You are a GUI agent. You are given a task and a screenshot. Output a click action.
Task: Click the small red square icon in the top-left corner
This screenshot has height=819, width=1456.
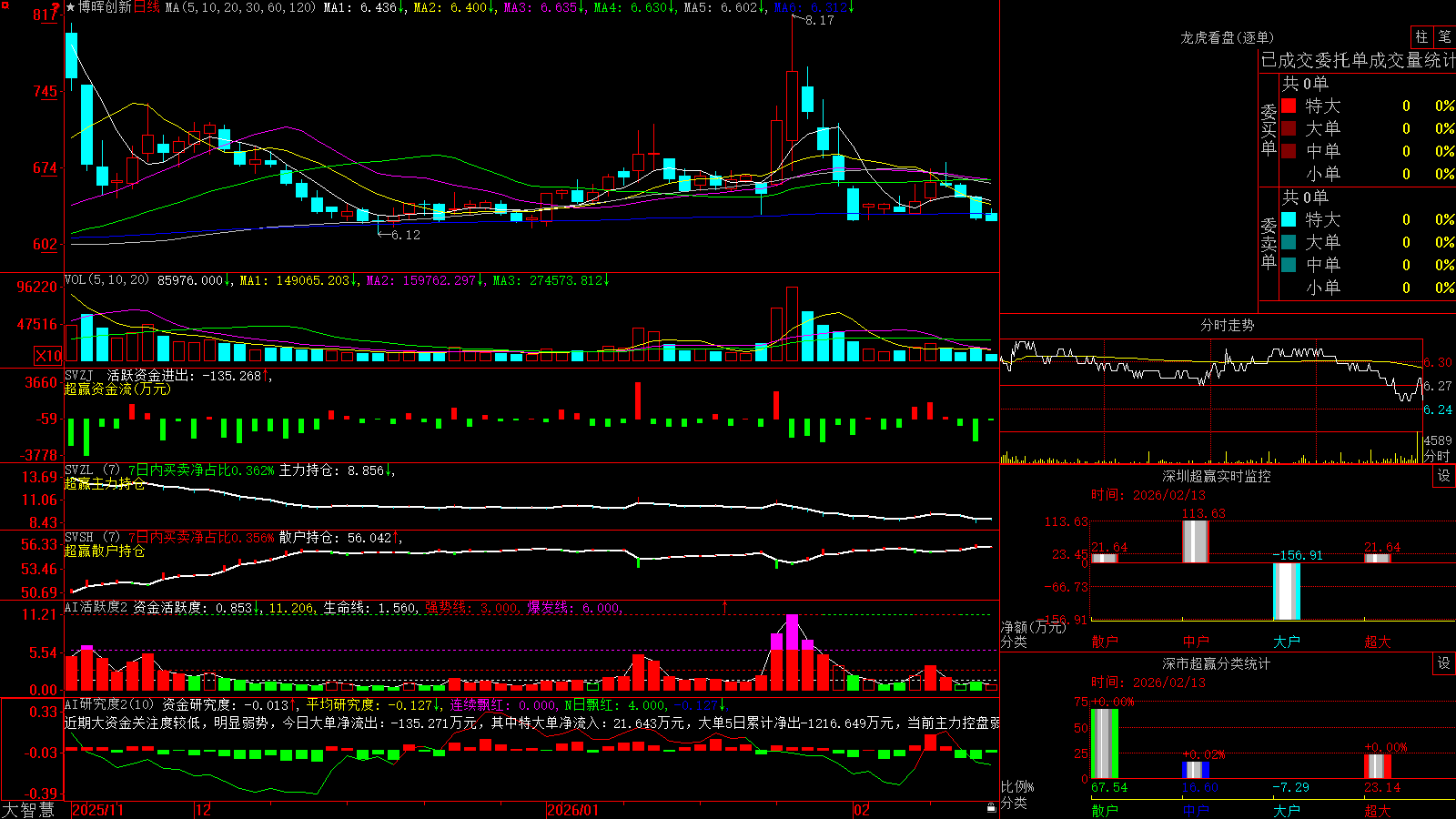5,4
